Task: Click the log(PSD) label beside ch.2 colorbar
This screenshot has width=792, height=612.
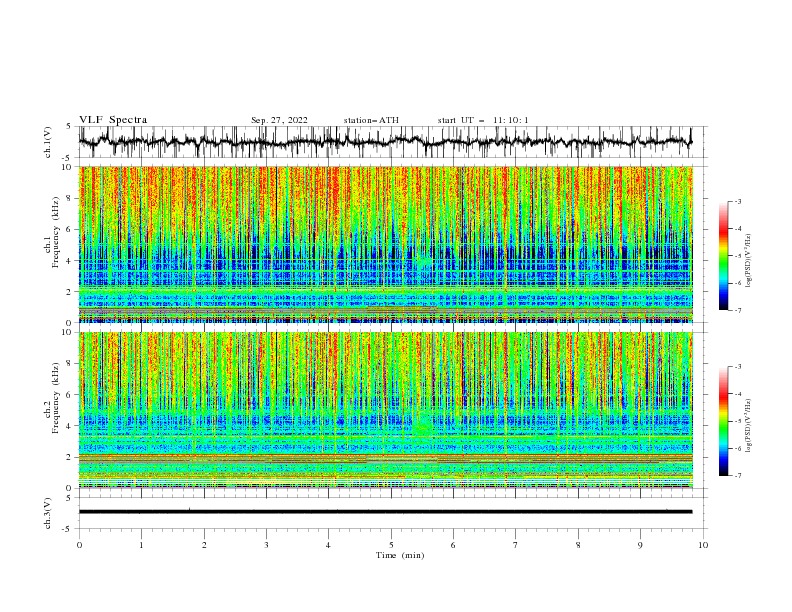Action: (x=748, y=425)
